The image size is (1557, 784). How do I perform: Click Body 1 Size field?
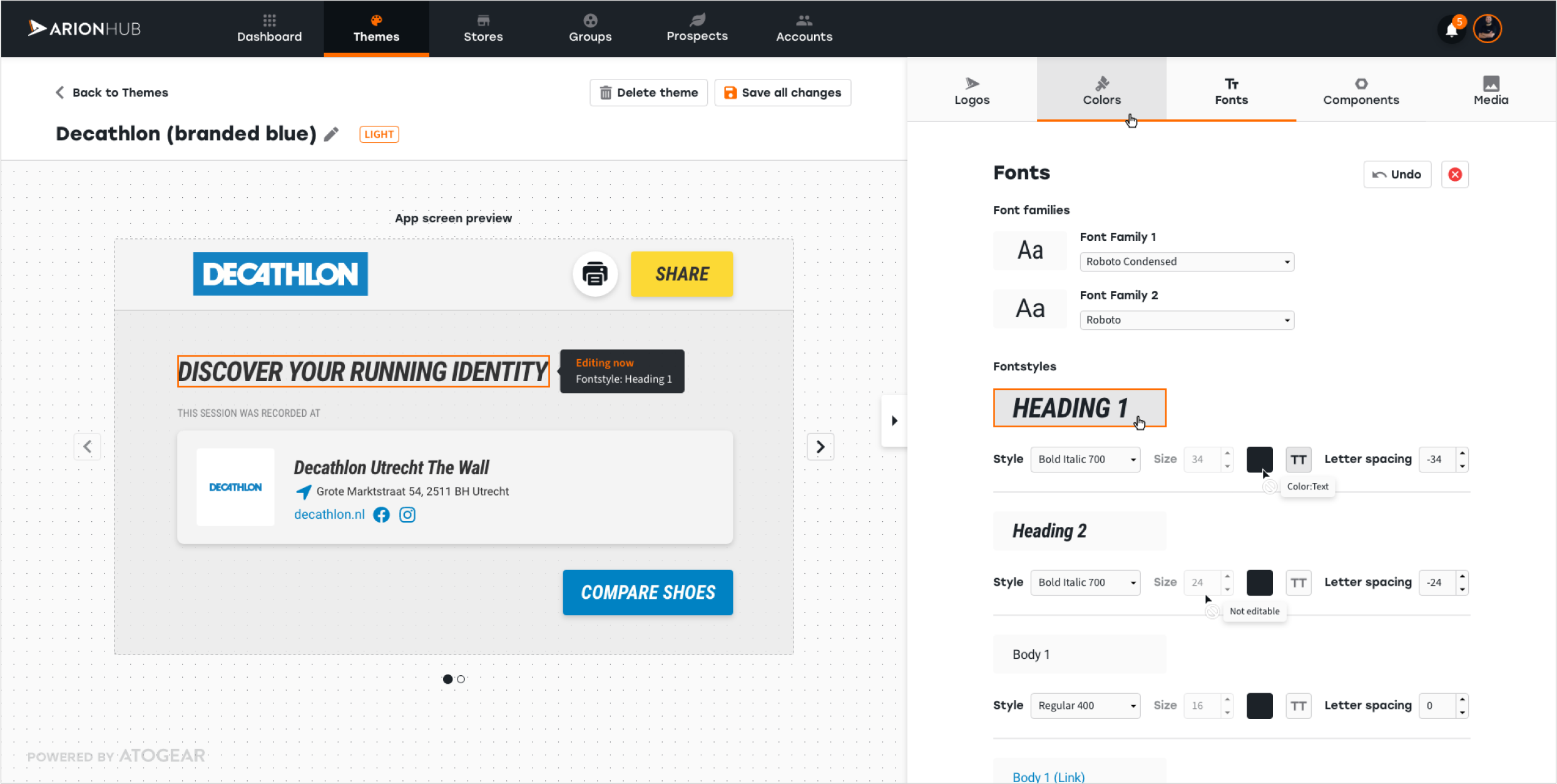tap(1208, 706)
